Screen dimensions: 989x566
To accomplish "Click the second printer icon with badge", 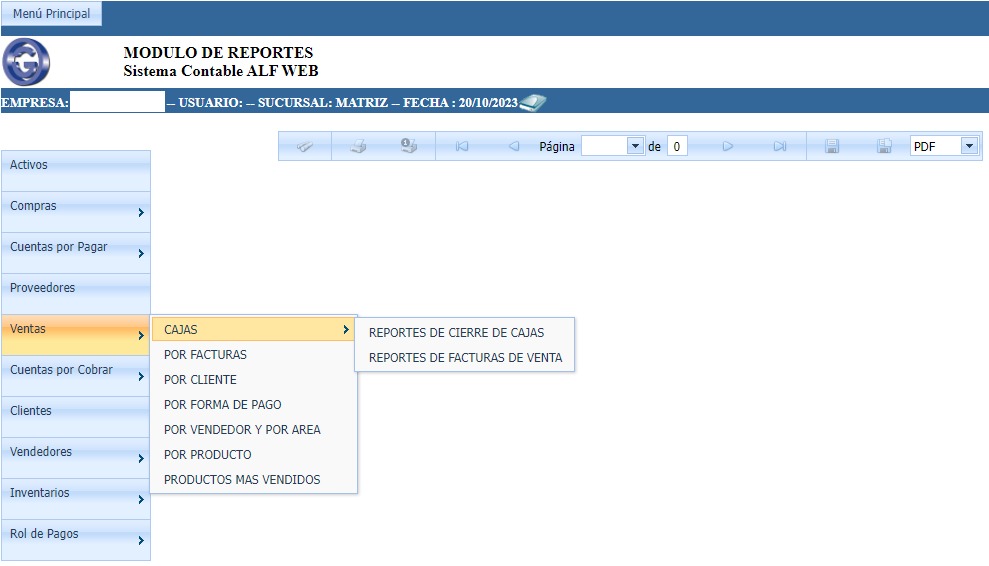I will (x=409, y=146).
